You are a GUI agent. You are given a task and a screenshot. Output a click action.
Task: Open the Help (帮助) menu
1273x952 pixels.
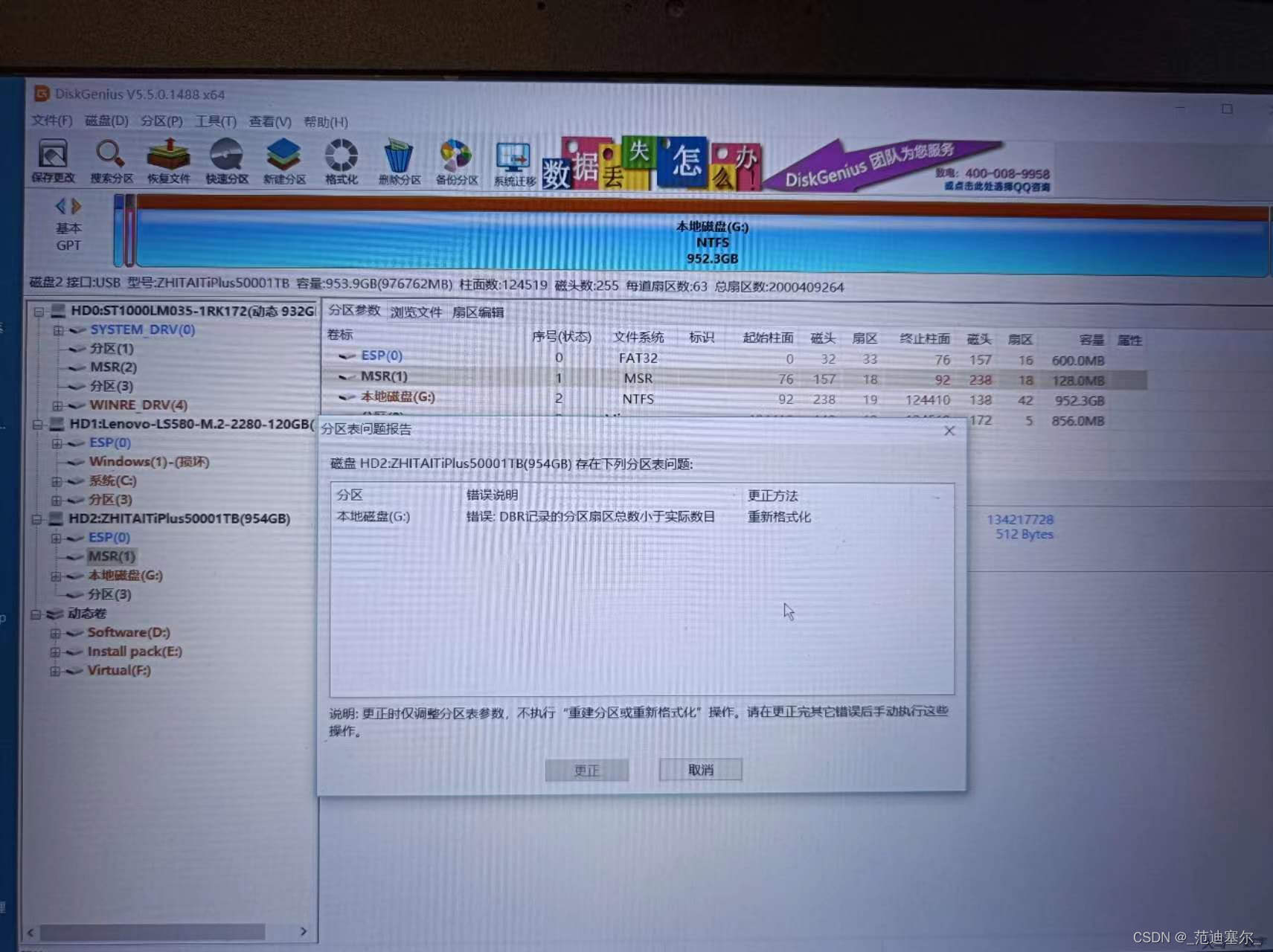(326, 122)
